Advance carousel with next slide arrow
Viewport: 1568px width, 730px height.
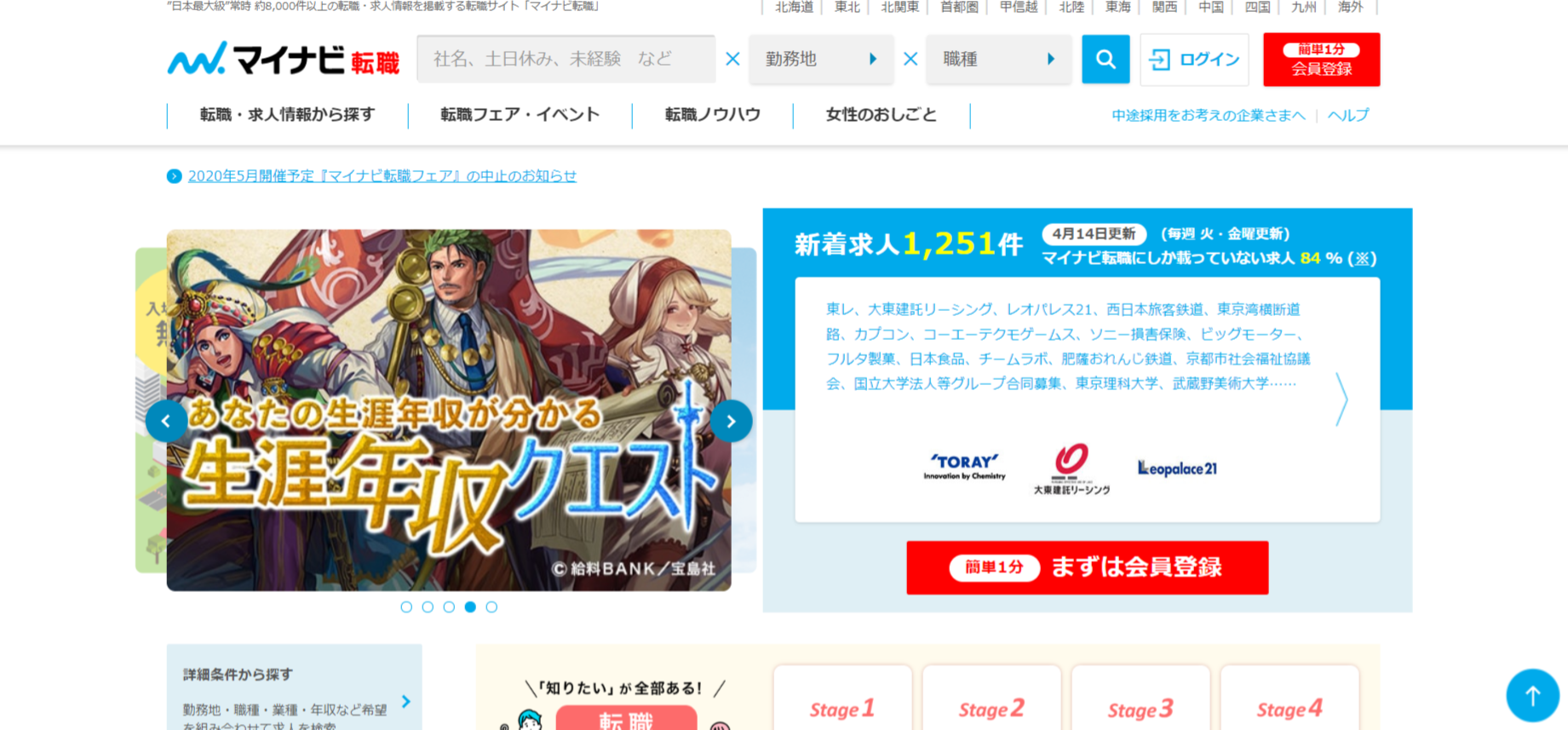pos(731,421)
